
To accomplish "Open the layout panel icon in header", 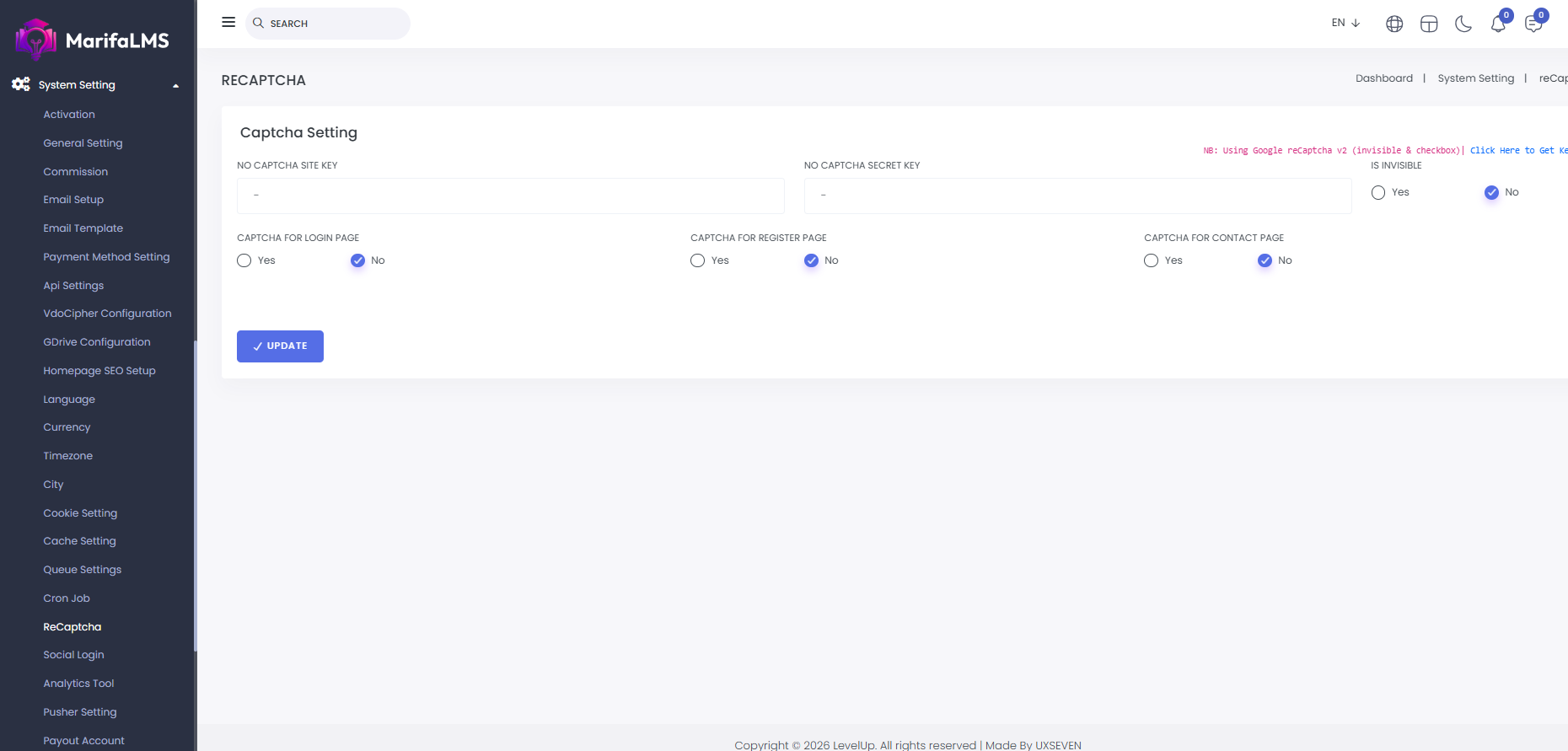I will (1429, 24).
